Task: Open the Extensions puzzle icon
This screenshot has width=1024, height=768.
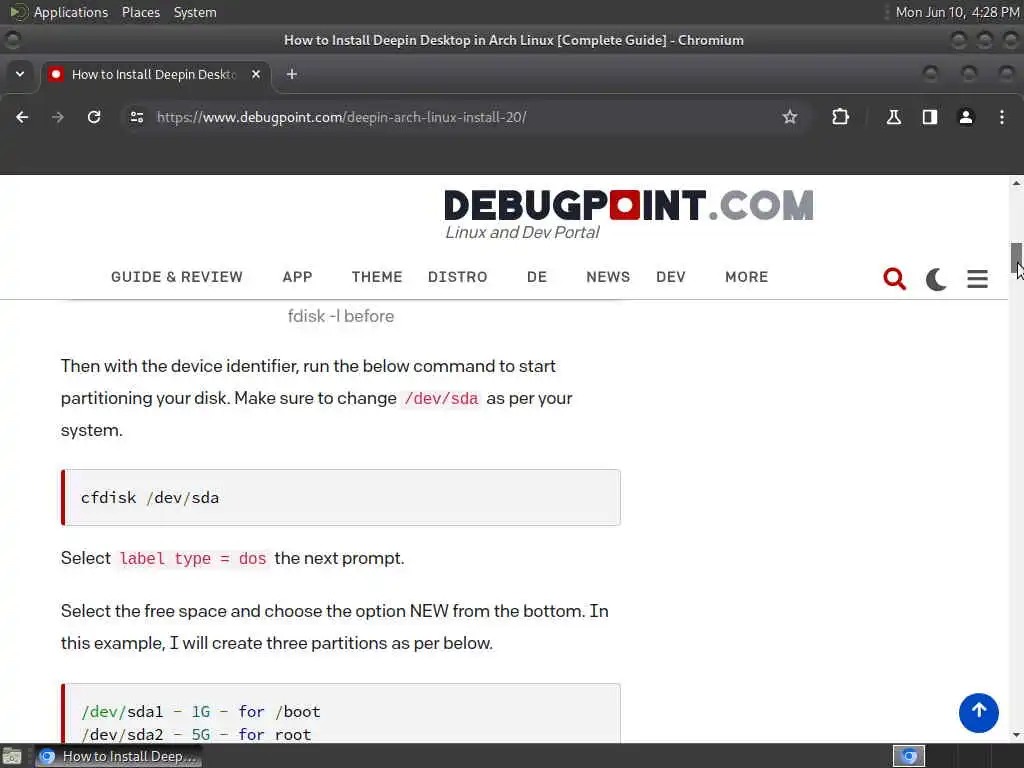Action: coord(840,117)
